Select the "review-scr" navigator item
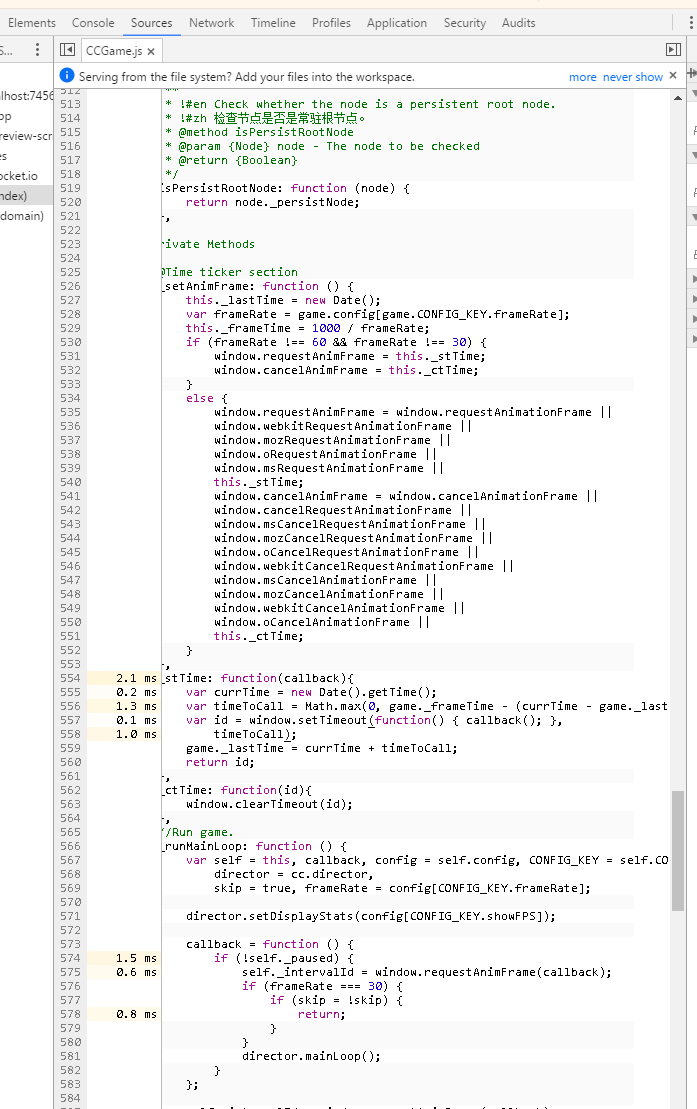 [x=27, y=136]
